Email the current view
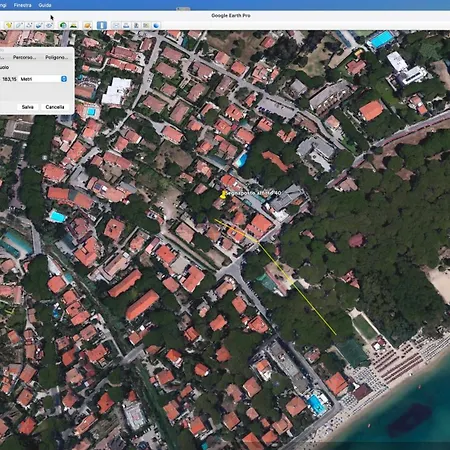Viewport: 450px width, 450px height. point(116,25)
